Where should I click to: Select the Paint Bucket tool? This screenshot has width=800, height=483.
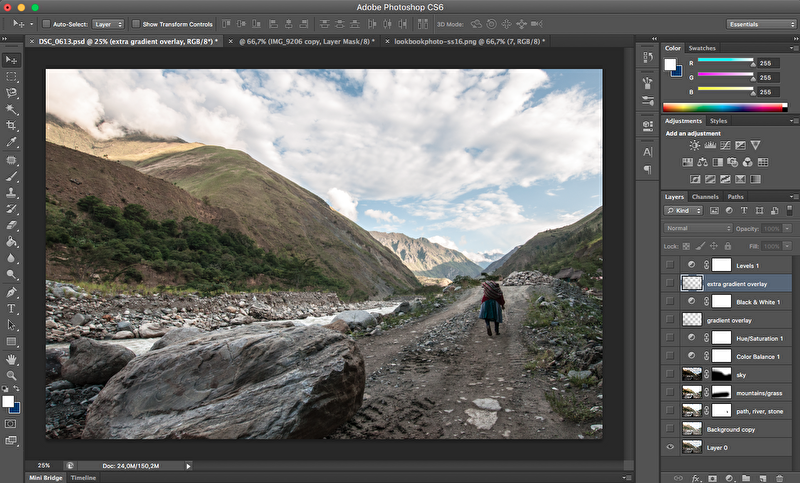[11, 242]
